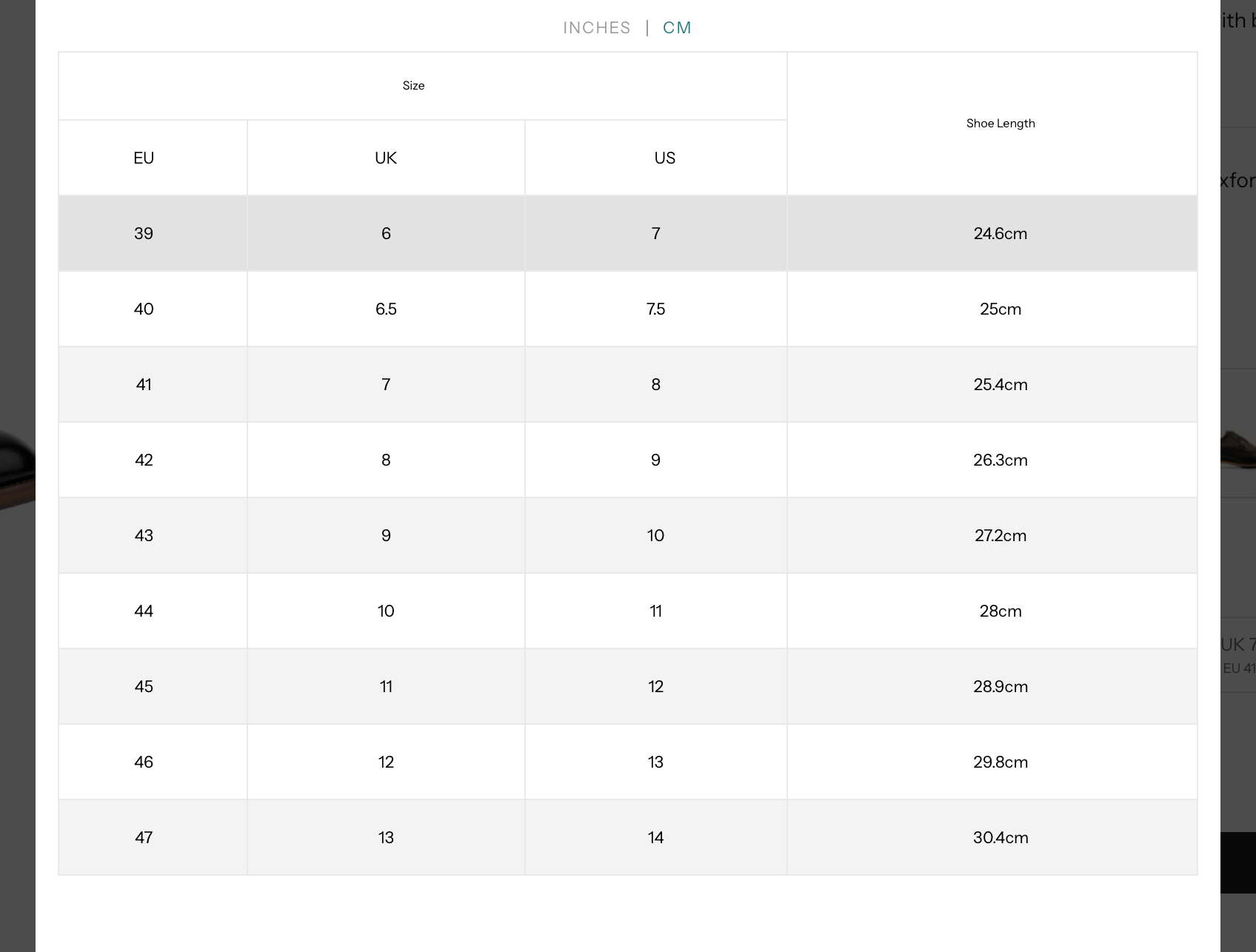Click the Shoe Length header cell

pos(1000,124)
